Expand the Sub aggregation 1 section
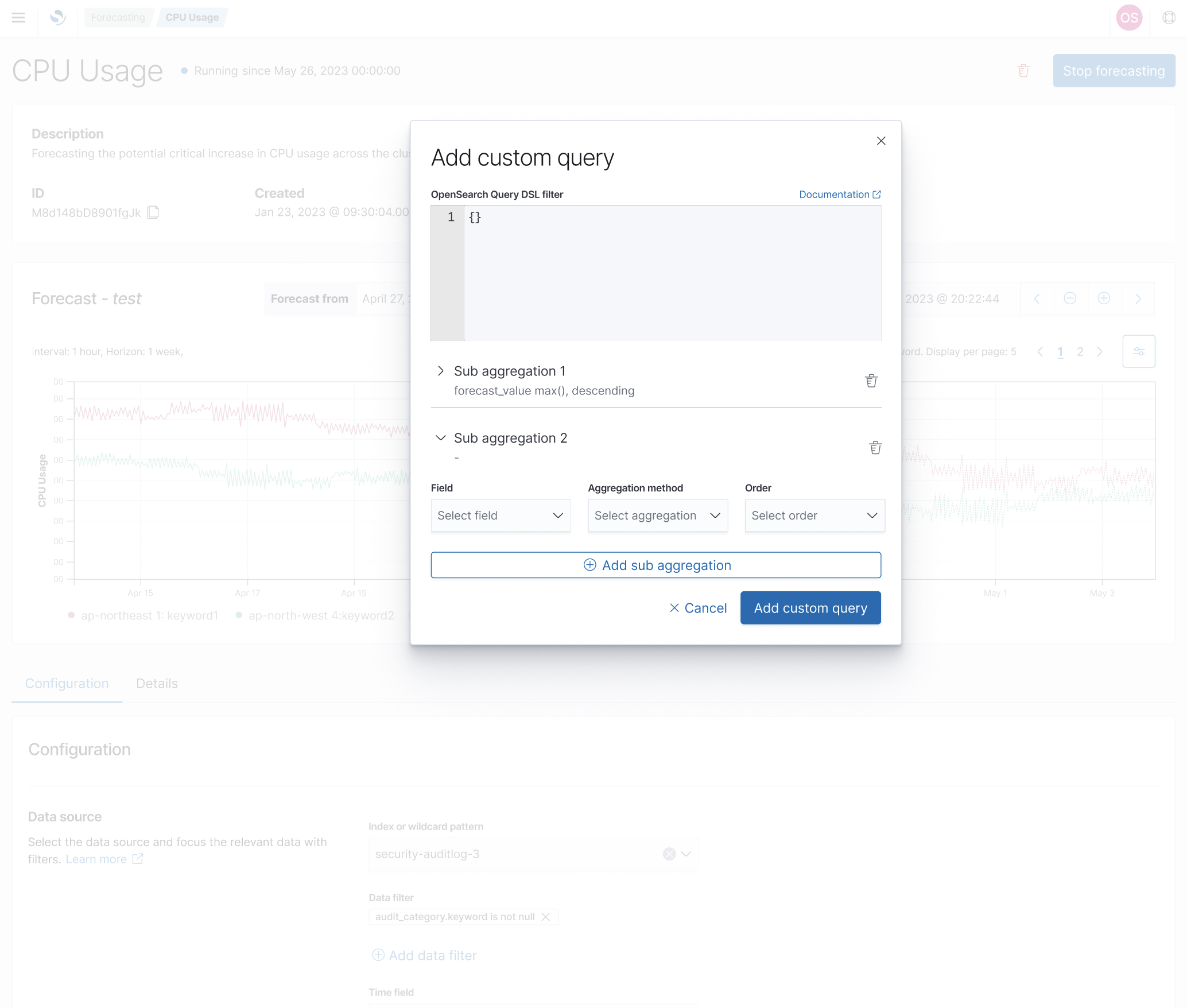Screen dimensions: 1187x1008 pos(440,371)
